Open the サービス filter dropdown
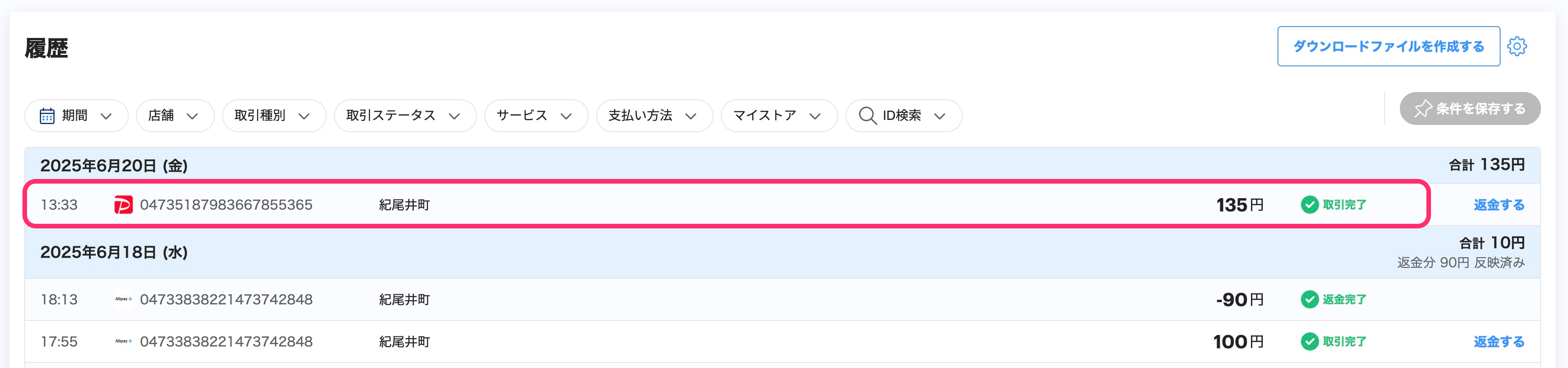Screen dimensions: 1568x368 point(536,115)
